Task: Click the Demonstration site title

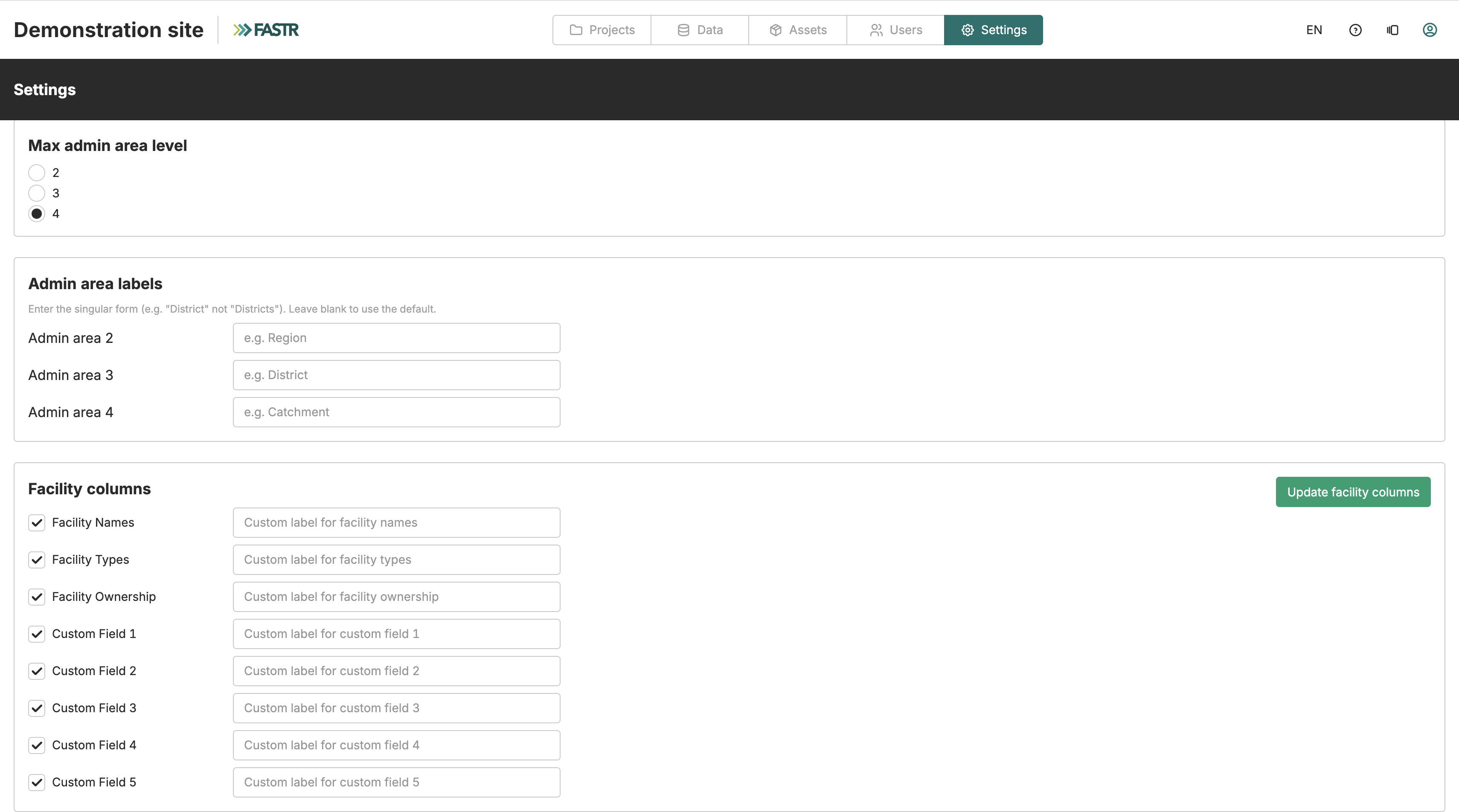Action: 108,30
